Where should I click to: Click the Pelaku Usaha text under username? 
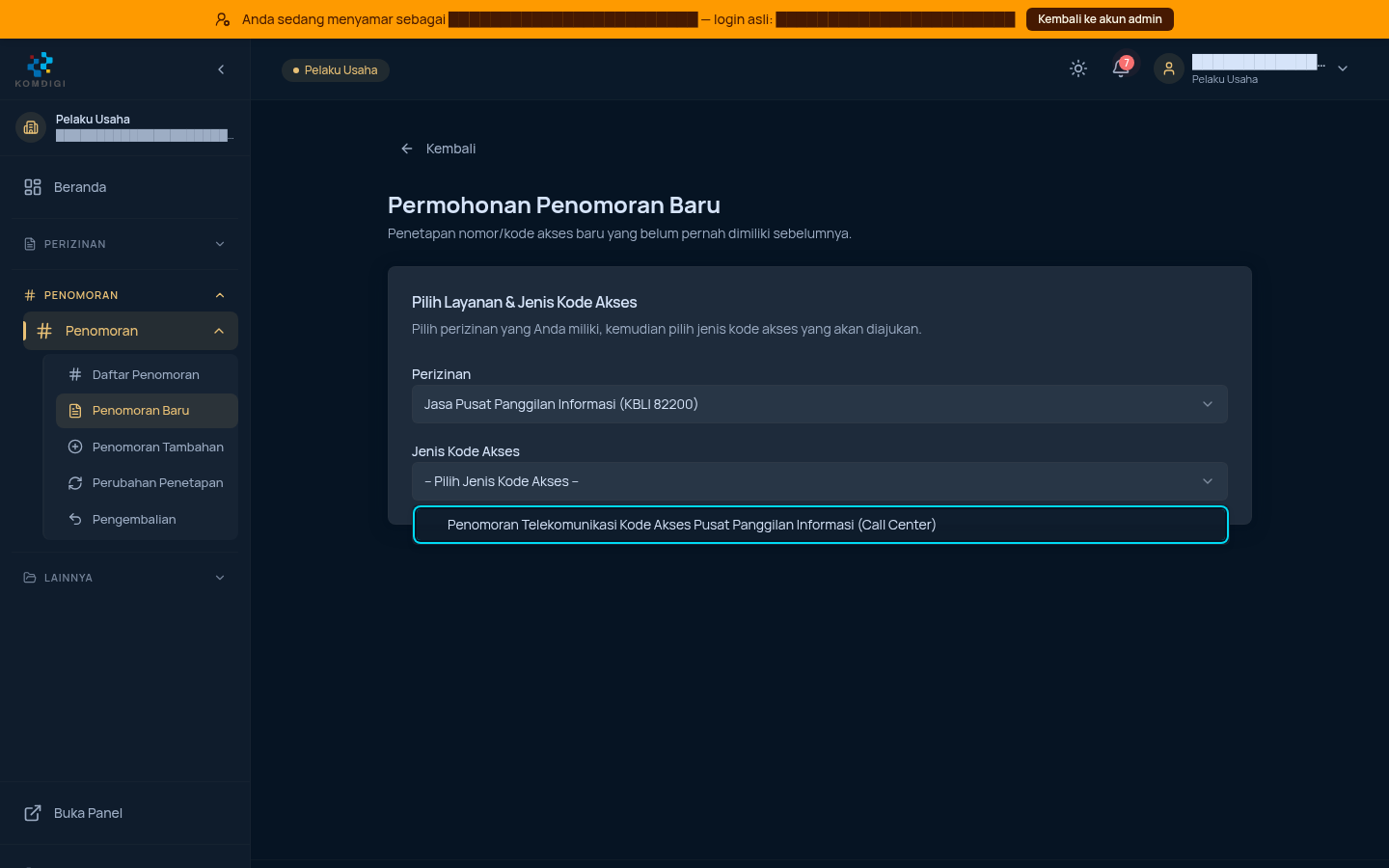point(1225,79)
